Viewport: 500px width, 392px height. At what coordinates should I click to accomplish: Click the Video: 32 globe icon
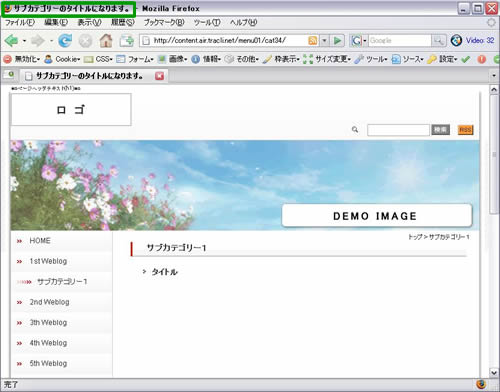pos(456,40)
